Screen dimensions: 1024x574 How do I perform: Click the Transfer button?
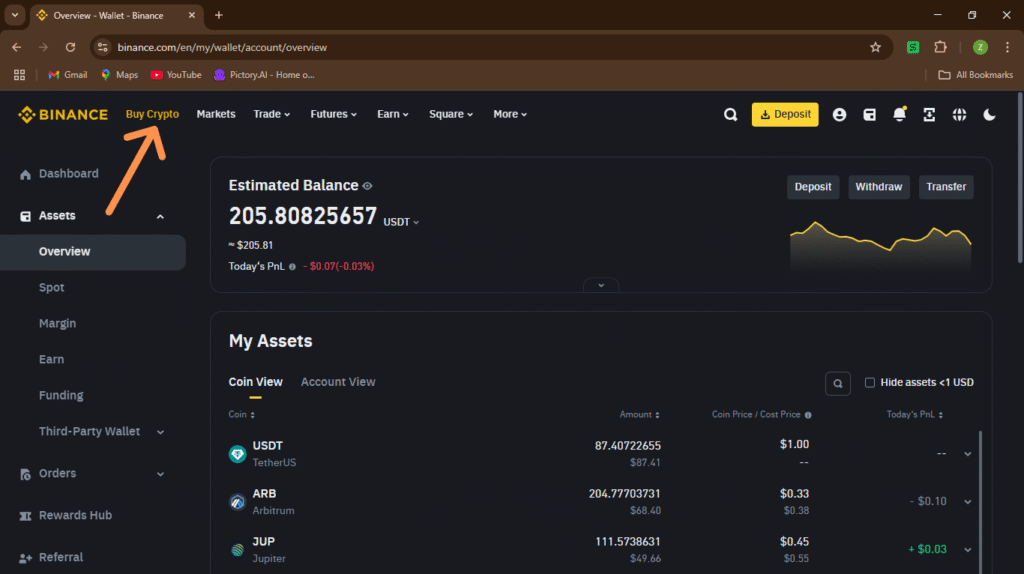(x=946, y=187)
